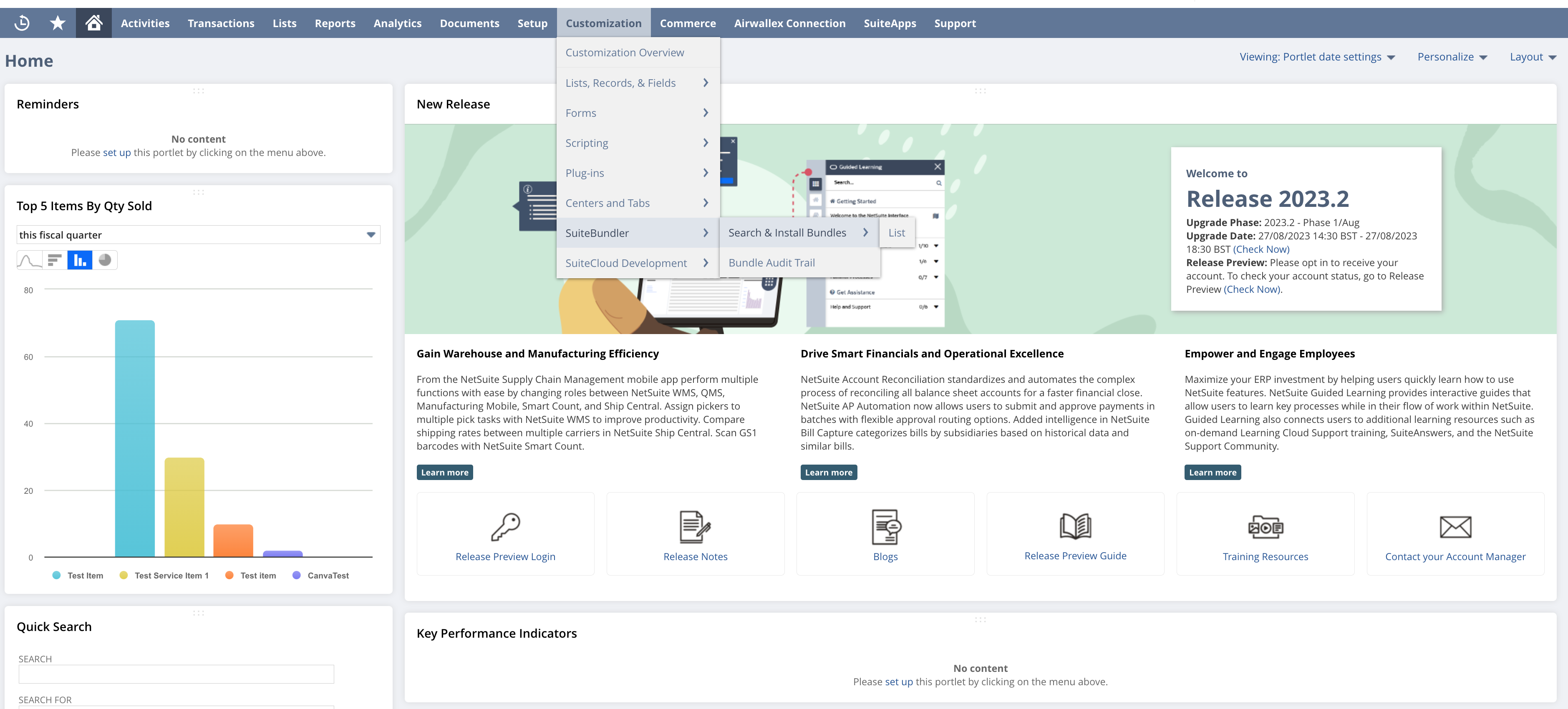1568x709 pixels.
Task: Click the Home house icon
Action: click(x=94, y=23)
